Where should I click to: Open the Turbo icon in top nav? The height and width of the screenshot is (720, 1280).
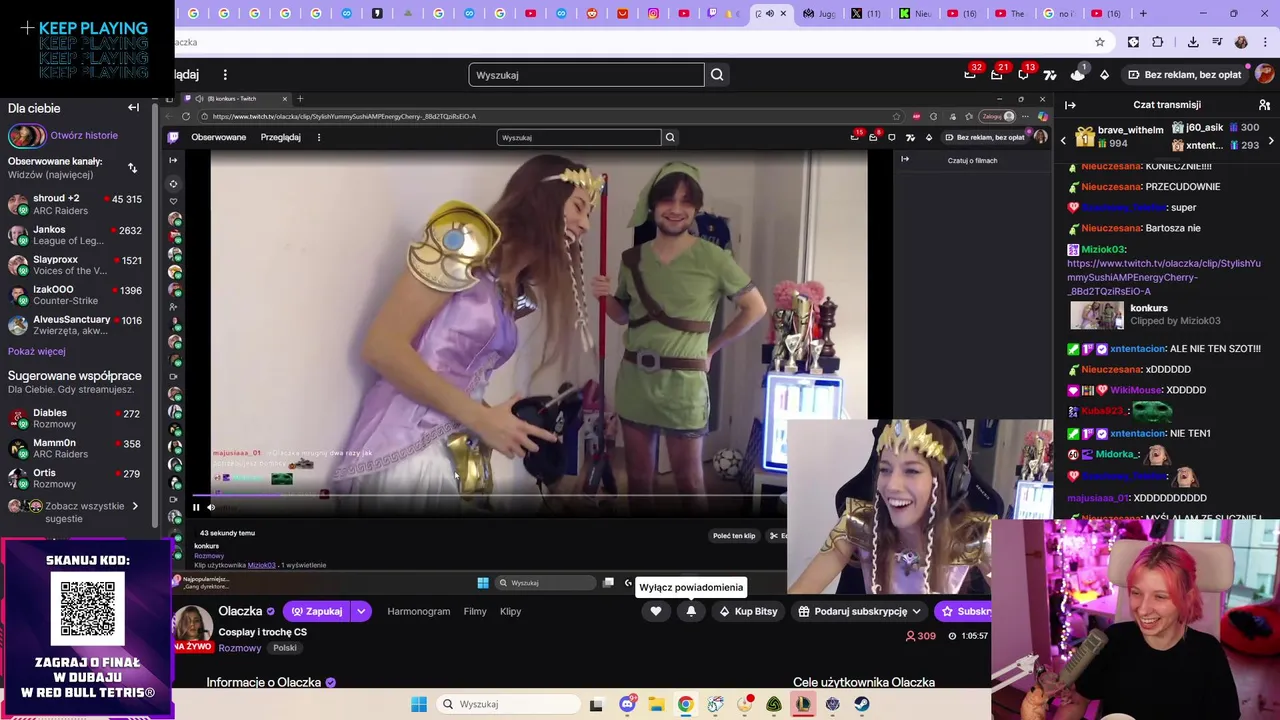click(1050, 75)
